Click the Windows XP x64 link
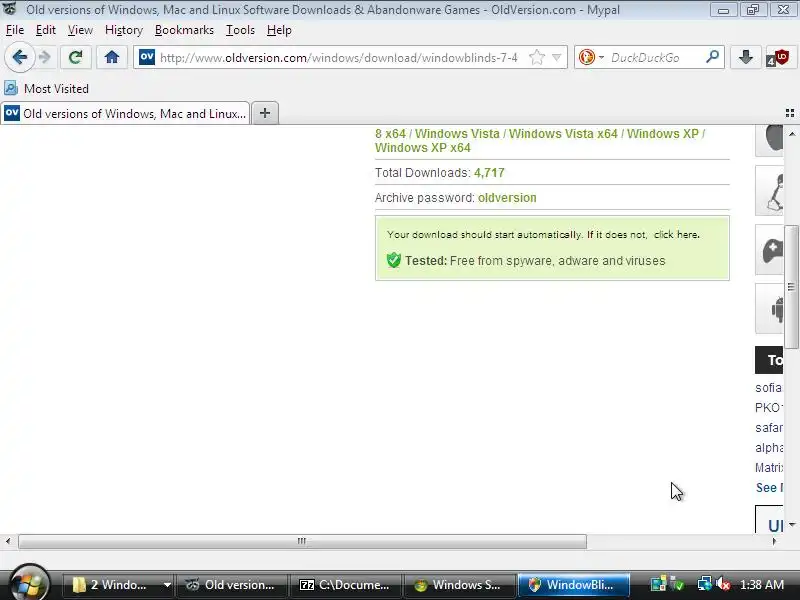800x600 pixels. [x=422, y=148]
